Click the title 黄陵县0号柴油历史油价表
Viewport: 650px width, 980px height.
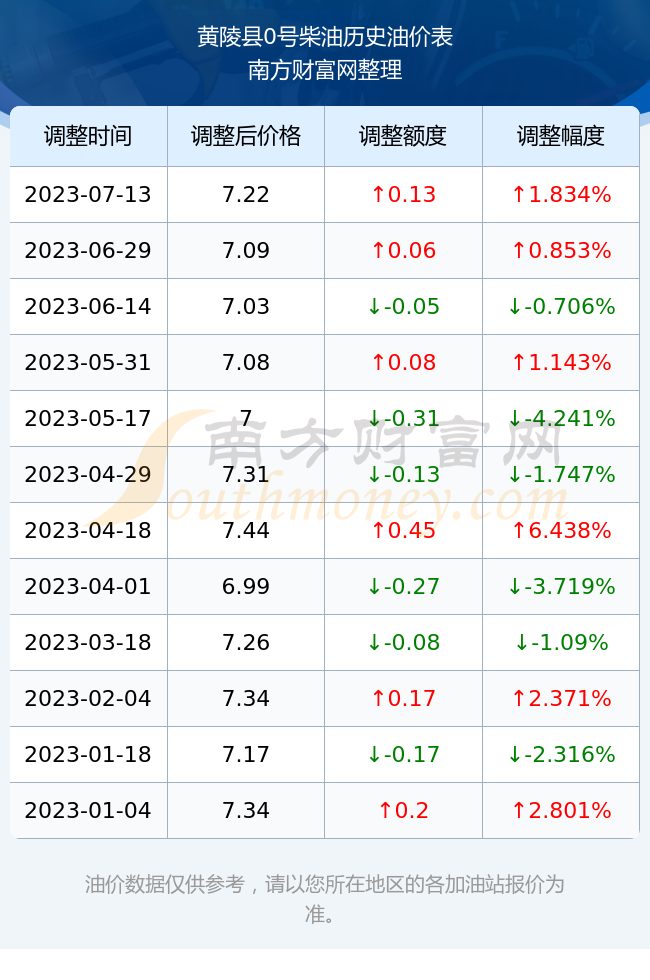[325, 37]
